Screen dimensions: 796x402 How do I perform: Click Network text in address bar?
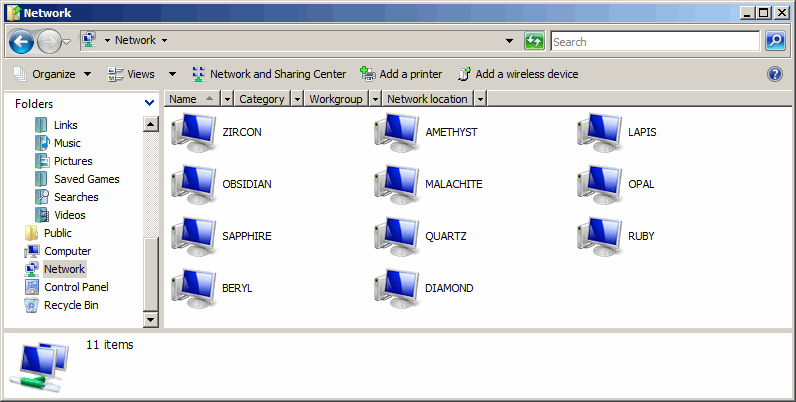coord(135,40)
